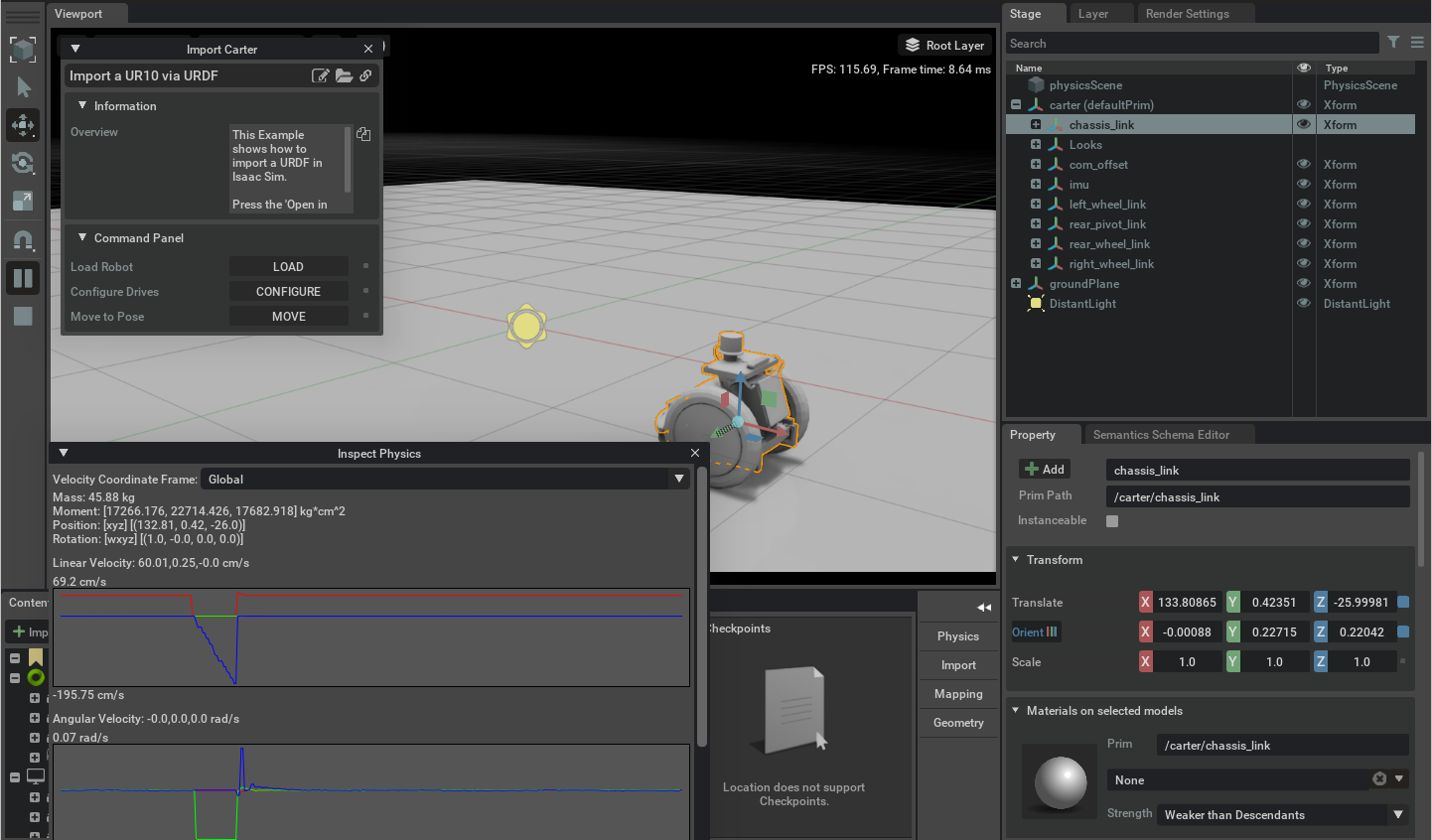The width and height of the screenshot is (1432, 840).
Task: Click the Translate Z blue change indicator
Action: click(x=1403, y=602)
